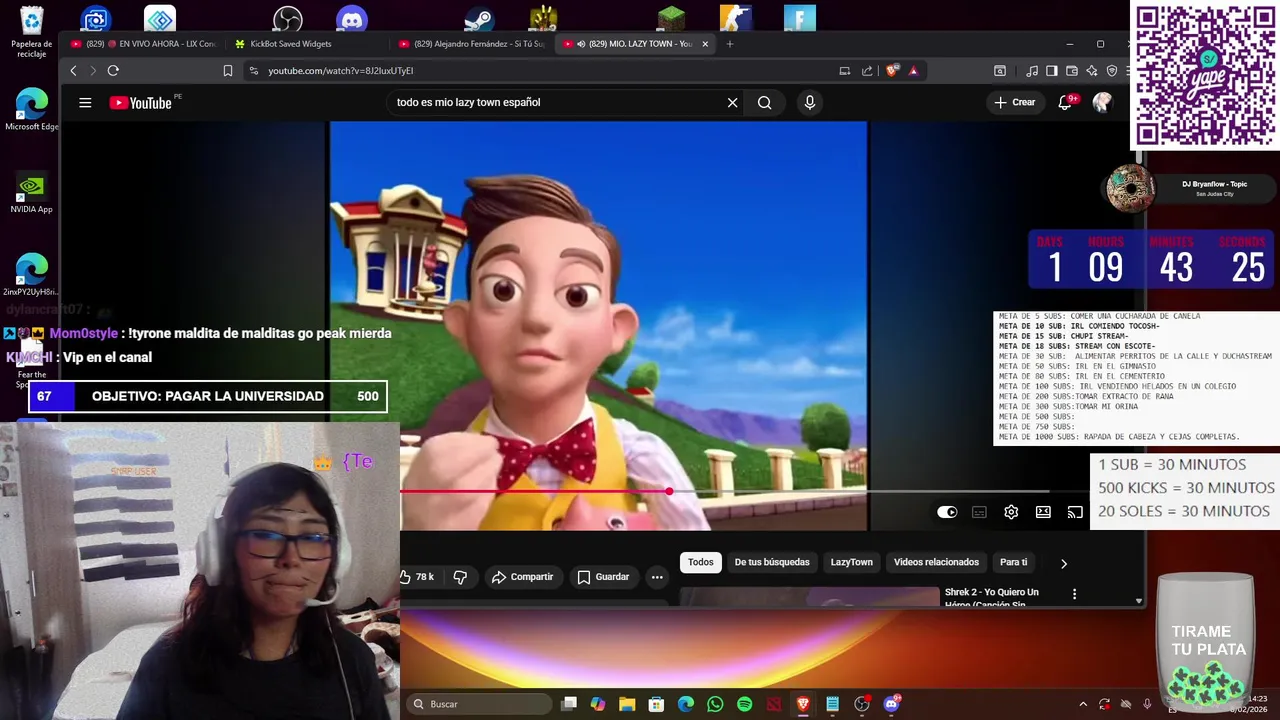
Task: Show more filter chips right arrow
Action: [1063, 563]
